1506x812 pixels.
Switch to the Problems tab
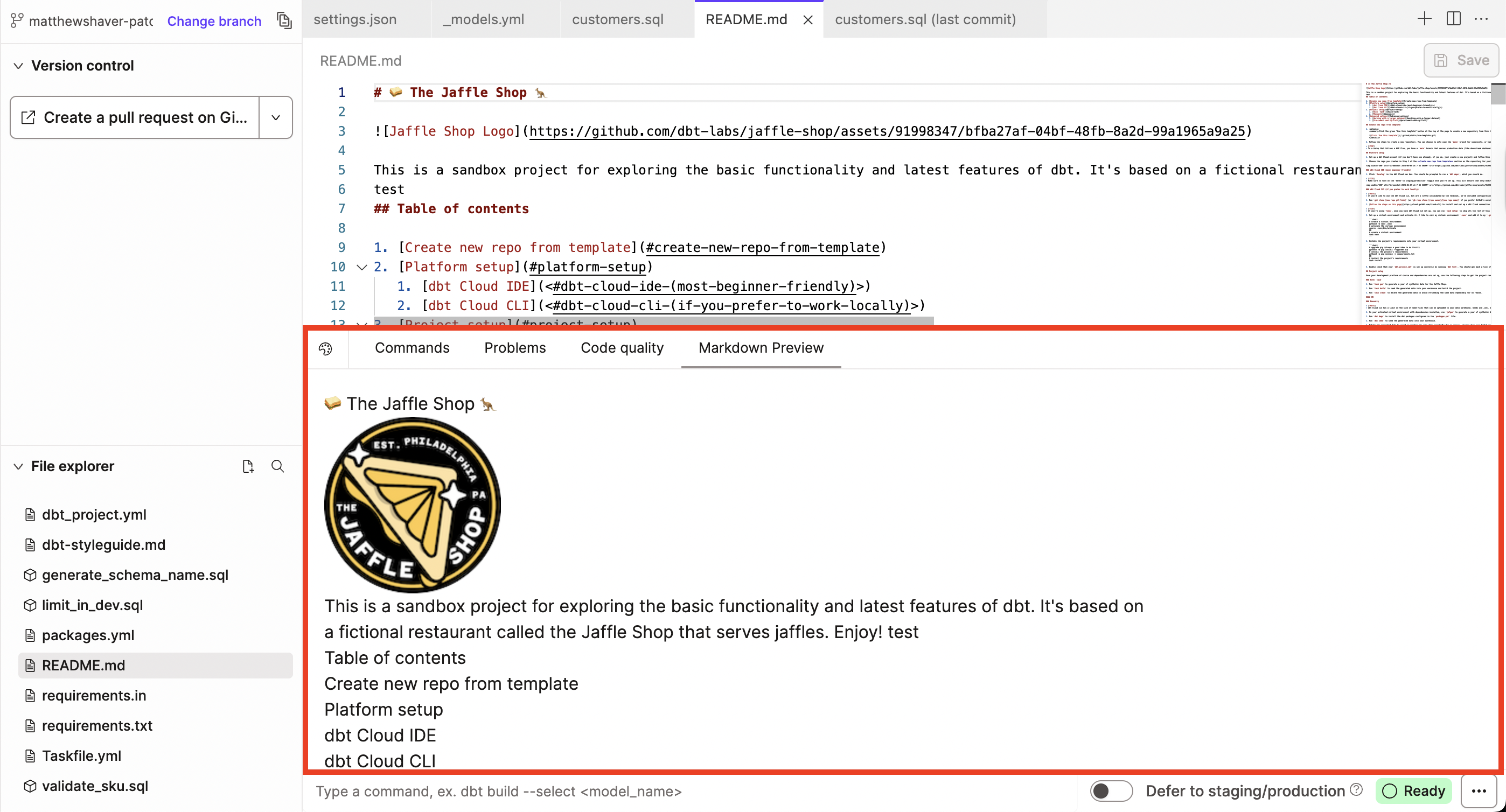click(x=514, y=348)
